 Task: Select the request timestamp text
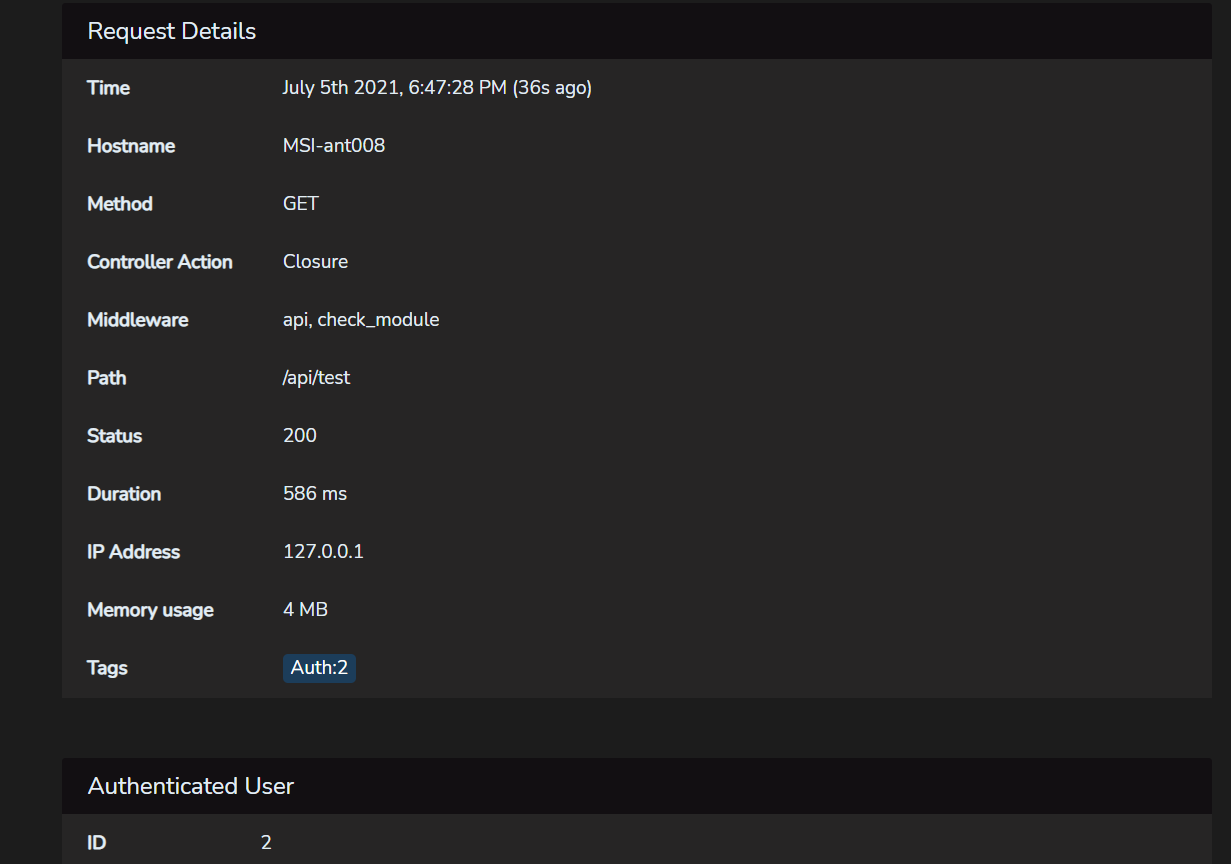tap(437, 87)
